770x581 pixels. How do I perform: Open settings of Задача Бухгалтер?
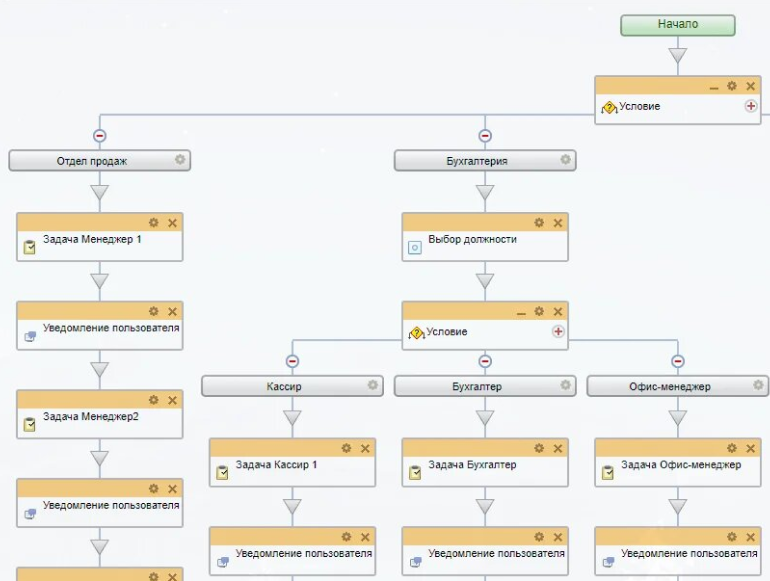click(x=539, y=448)
